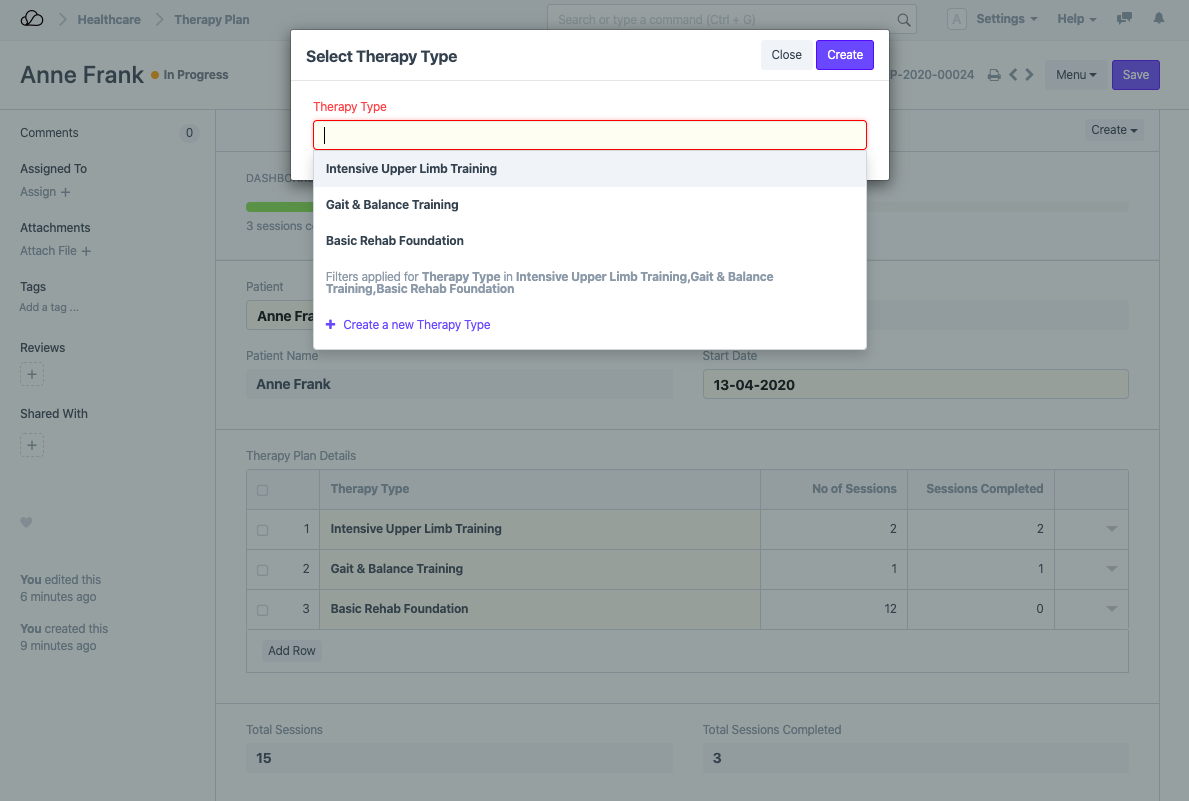This screenshot has width=1189, height=801.
Task: Click the print icon
Action: tap(993, 75)
